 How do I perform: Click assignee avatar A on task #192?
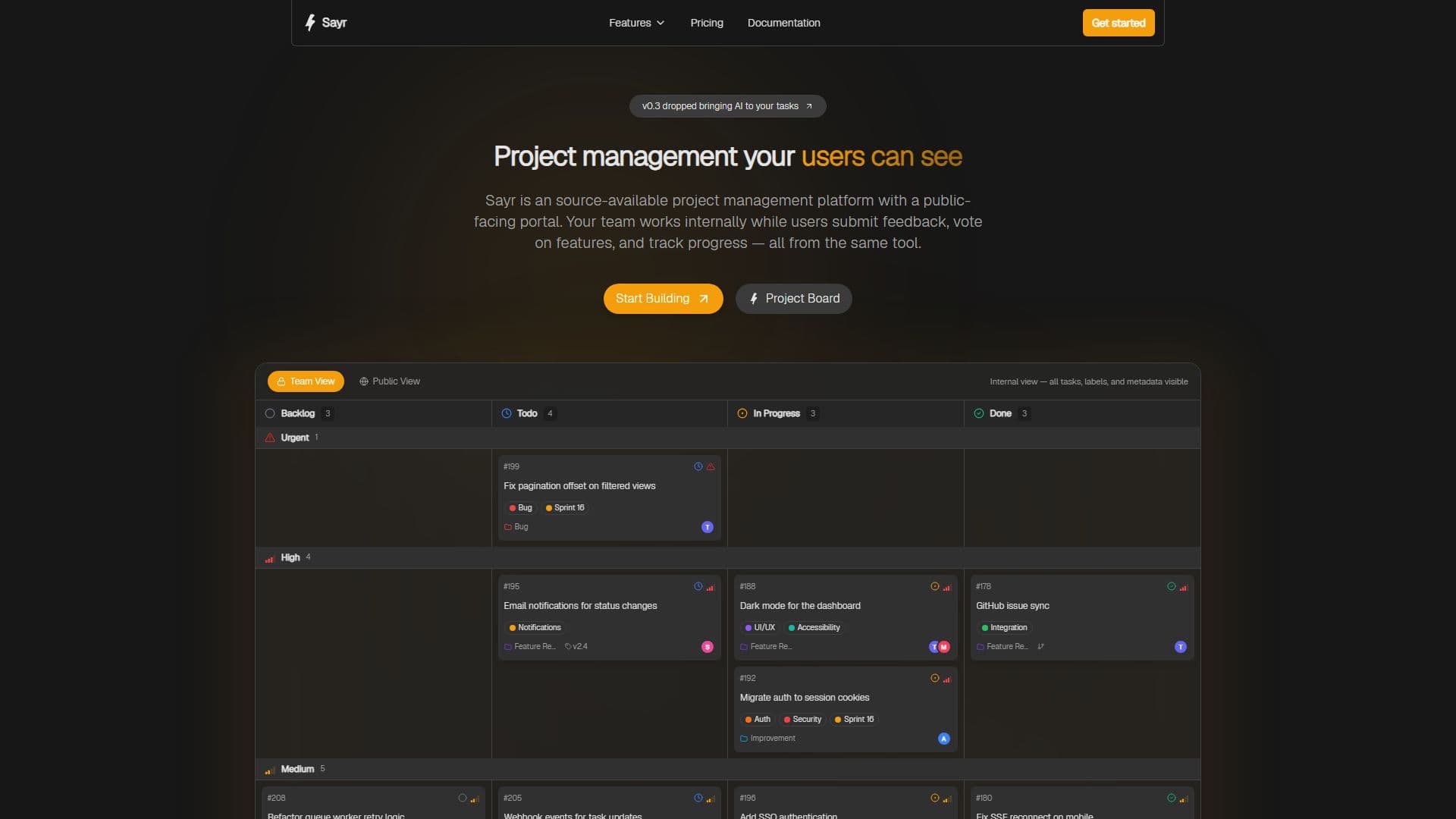(944, 739)
